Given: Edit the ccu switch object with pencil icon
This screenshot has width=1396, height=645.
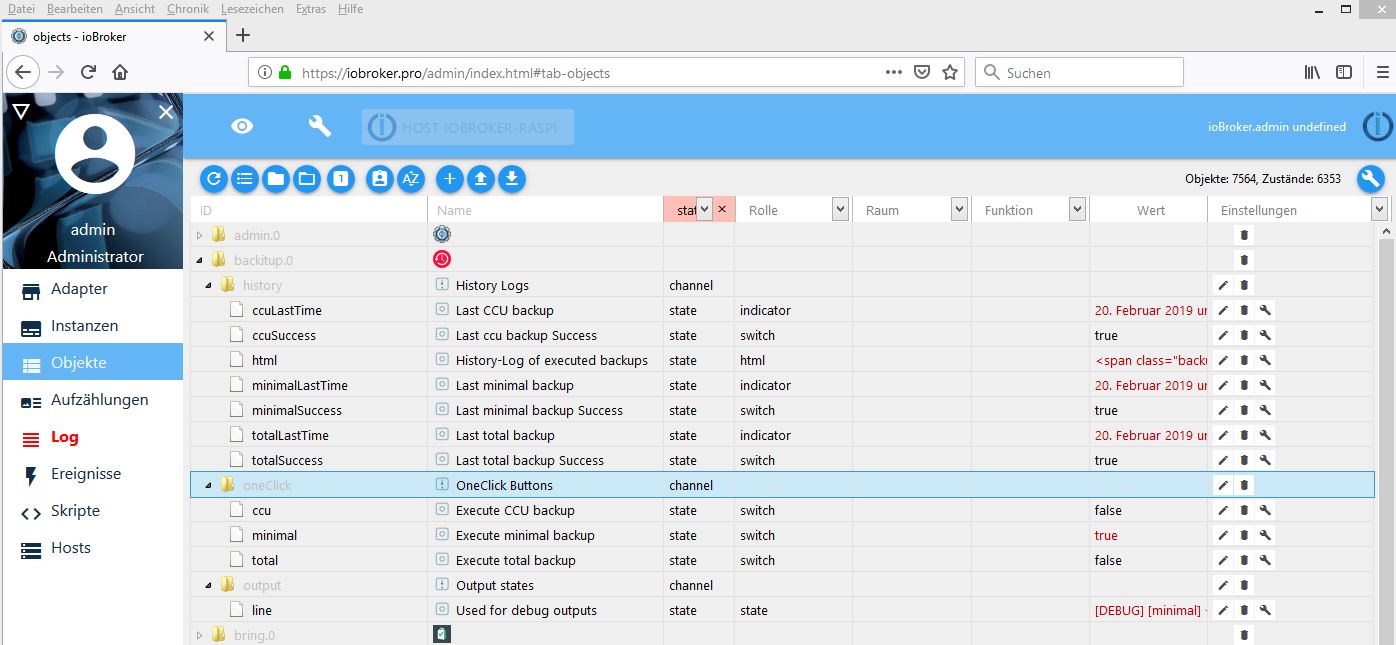Looking at the screenshot, I should [1223, 510].
